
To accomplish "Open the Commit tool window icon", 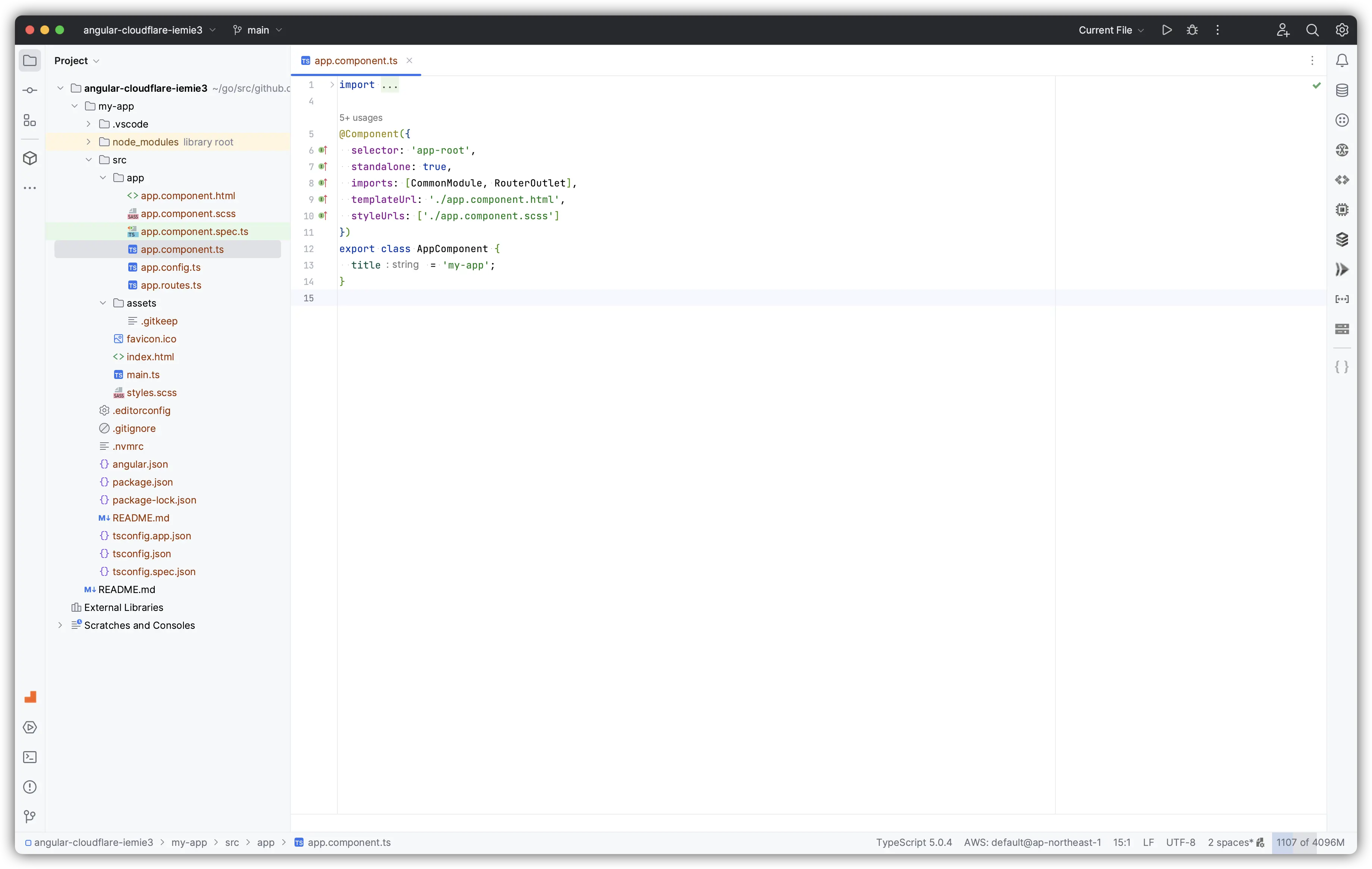I will pyautogui.click(x=29, y=91).
